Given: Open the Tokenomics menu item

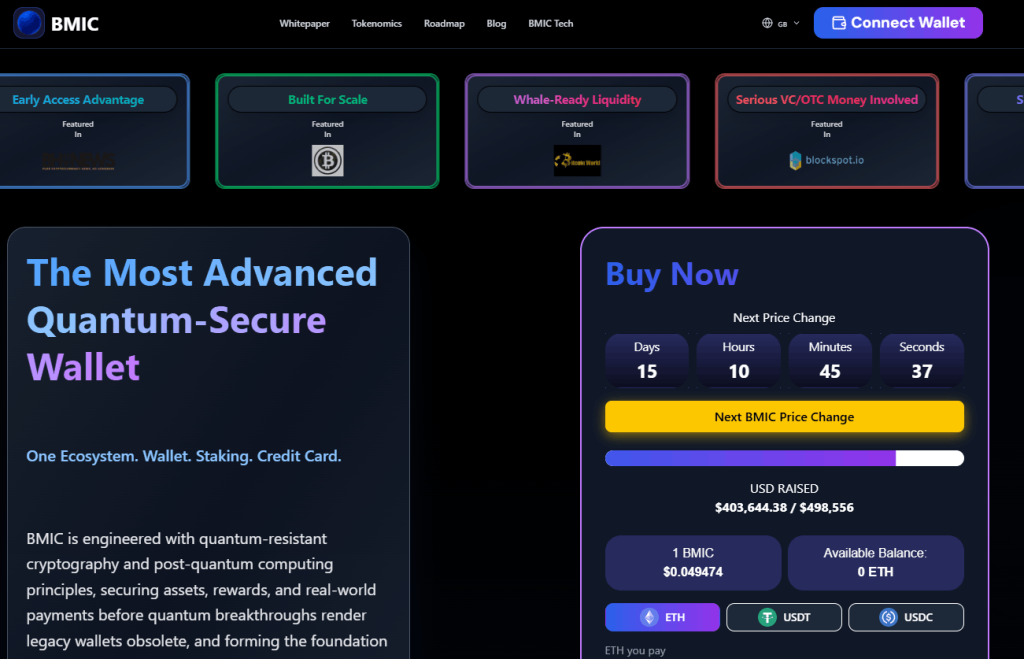Looking at the screenshot, I should tap(376, 23).
